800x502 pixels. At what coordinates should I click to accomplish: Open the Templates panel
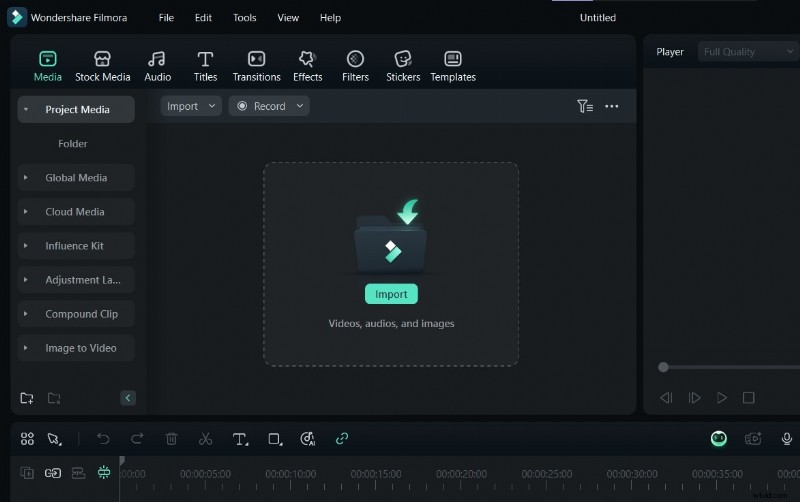[x=452, y=66]
